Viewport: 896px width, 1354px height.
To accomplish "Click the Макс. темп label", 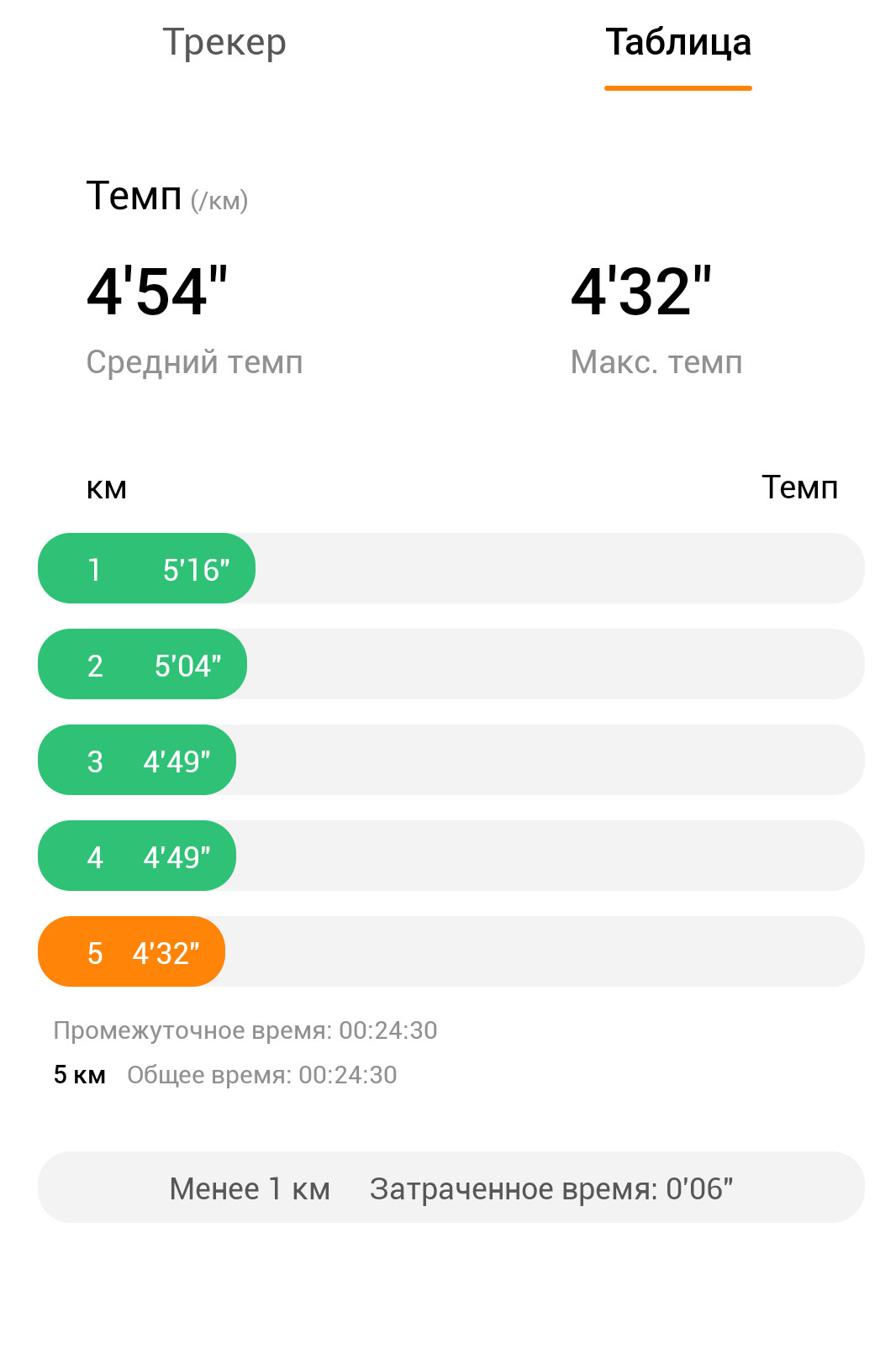I will pyautogui.click(x=656, y=362).
